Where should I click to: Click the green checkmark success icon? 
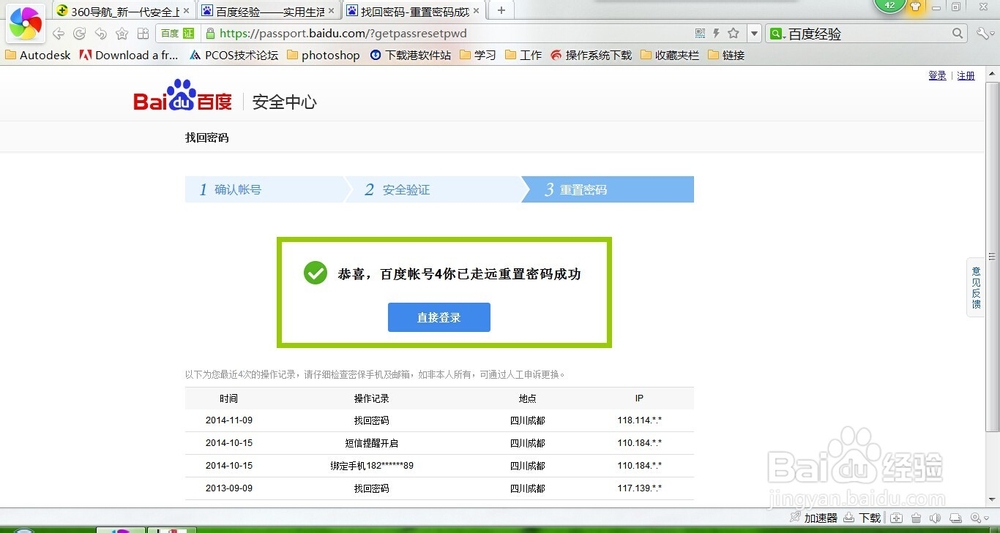coord(315,273)
